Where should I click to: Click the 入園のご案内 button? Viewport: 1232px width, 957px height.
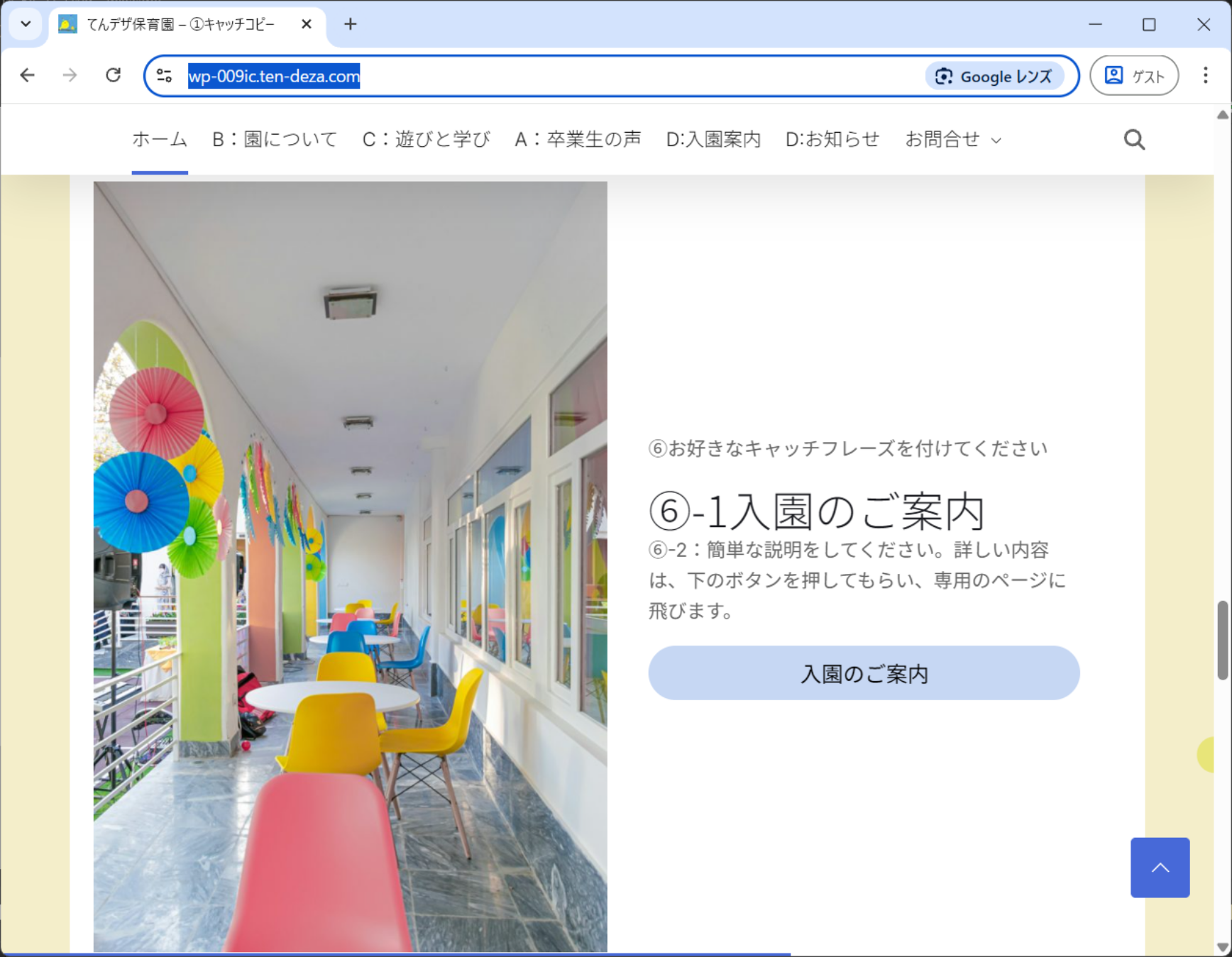coord(863,673)
